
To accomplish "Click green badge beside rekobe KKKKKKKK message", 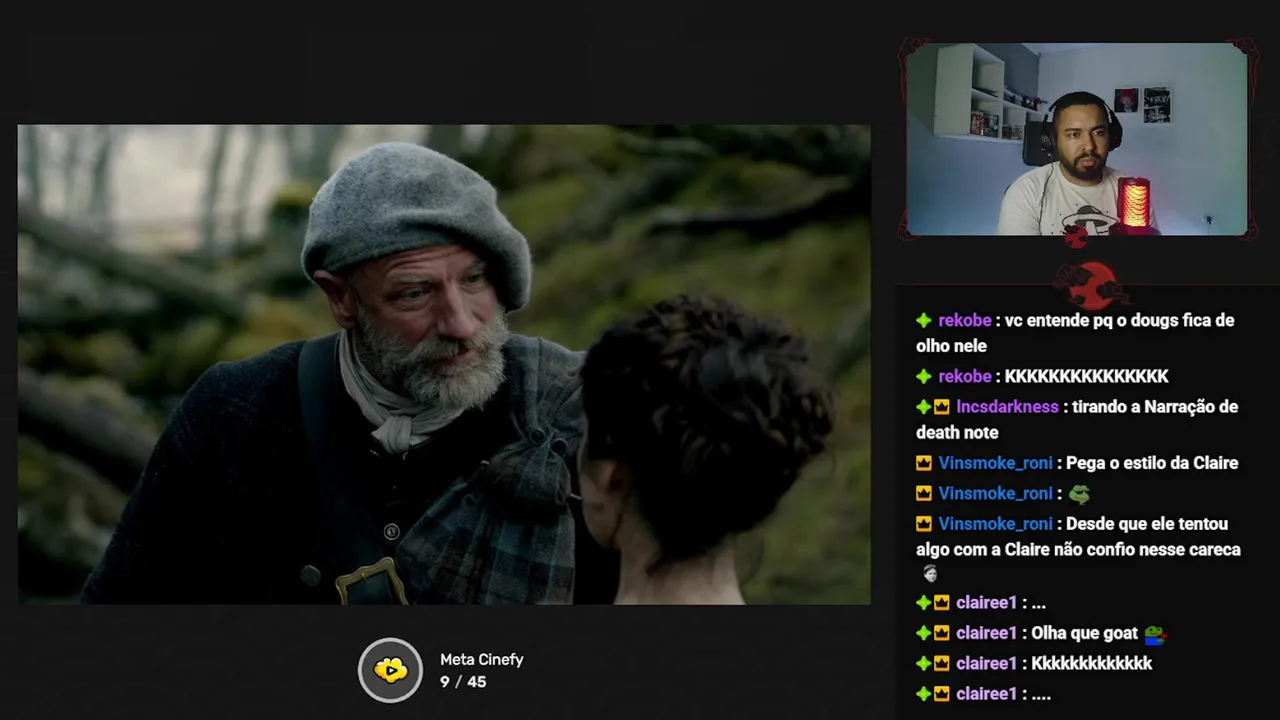I will pos(924,377).
